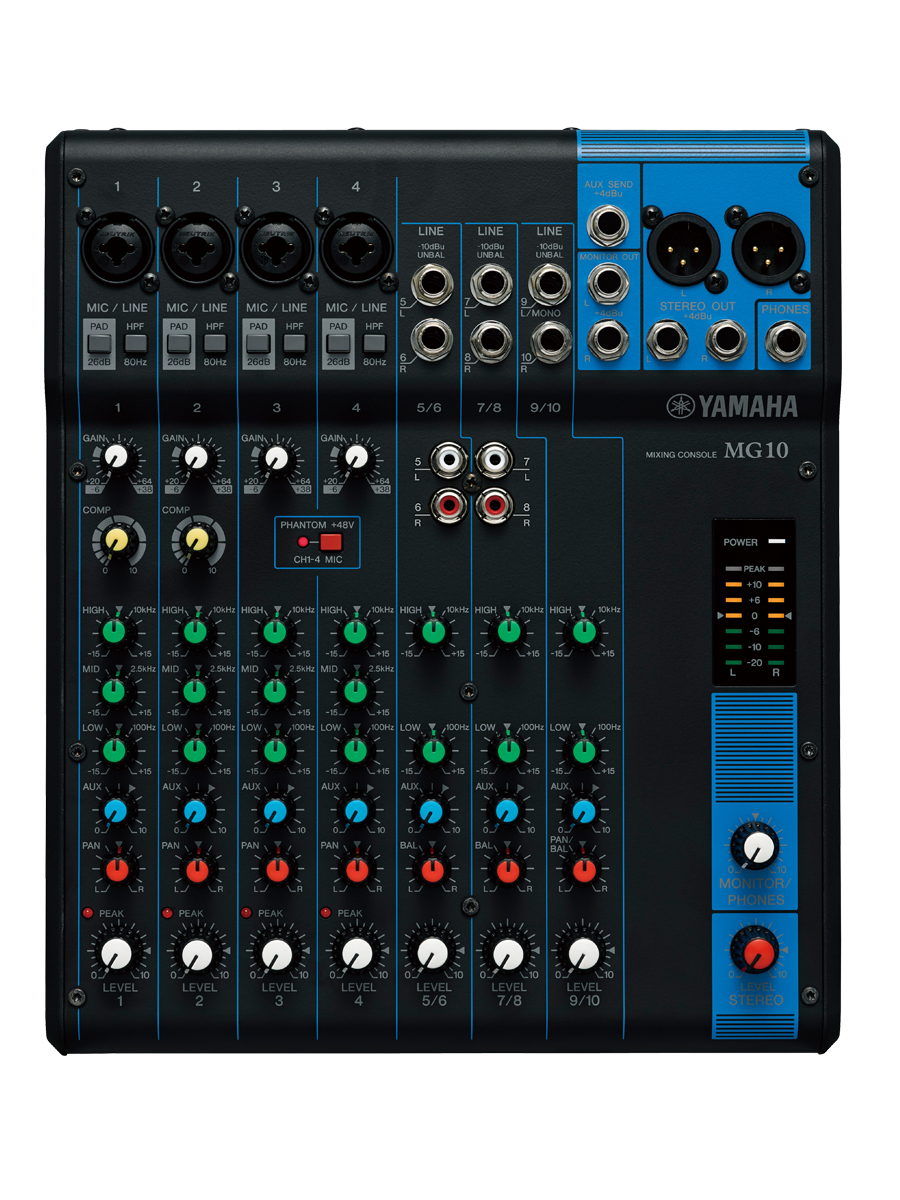The image size is (900, 1200).
Task: Click the channel 2 GAIN knob
Action: [197, 458]
